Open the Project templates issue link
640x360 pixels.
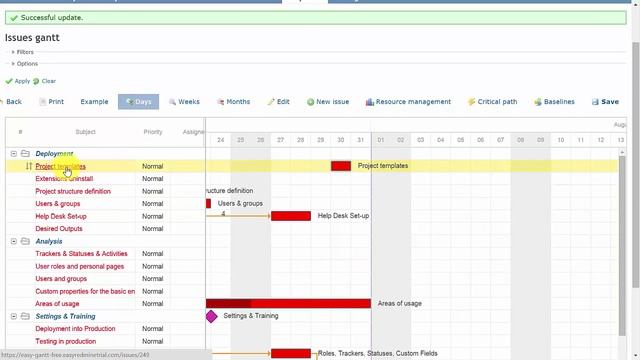[x=60, y=167]
